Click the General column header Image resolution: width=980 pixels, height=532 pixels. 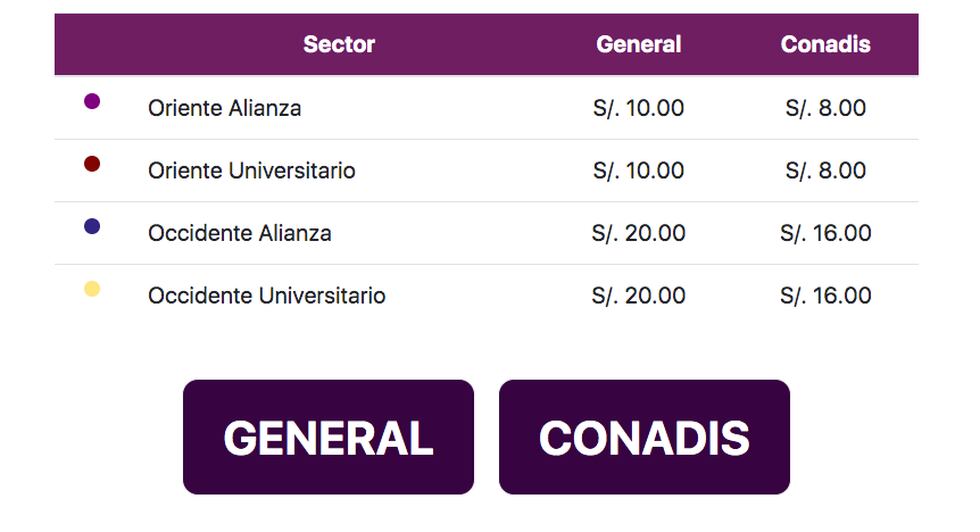click(638, 44)
